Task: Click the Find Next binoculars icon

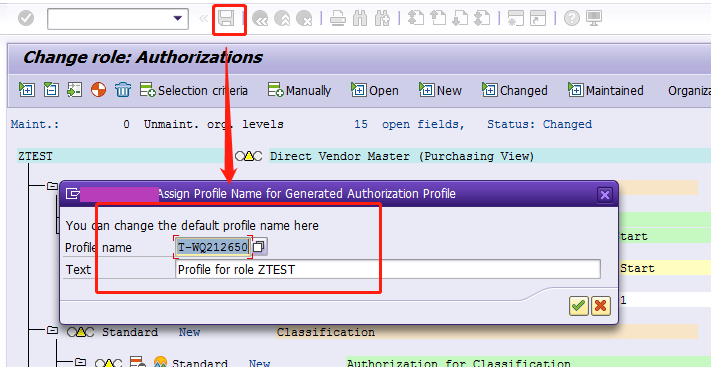Action: click(382, 19)
